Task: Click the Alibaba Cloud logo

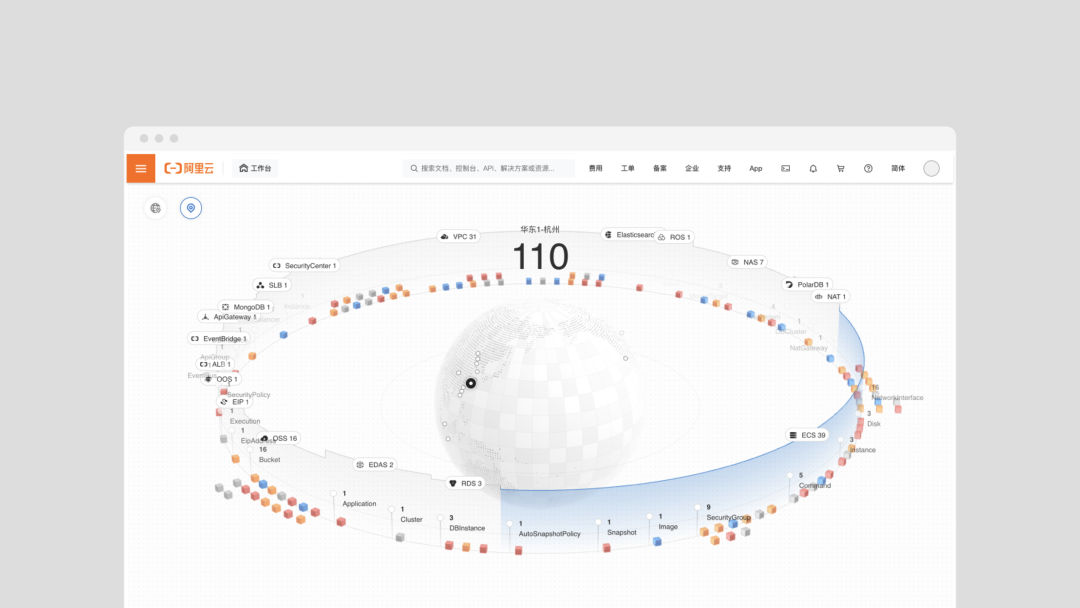Action: [x=189, y=168]
